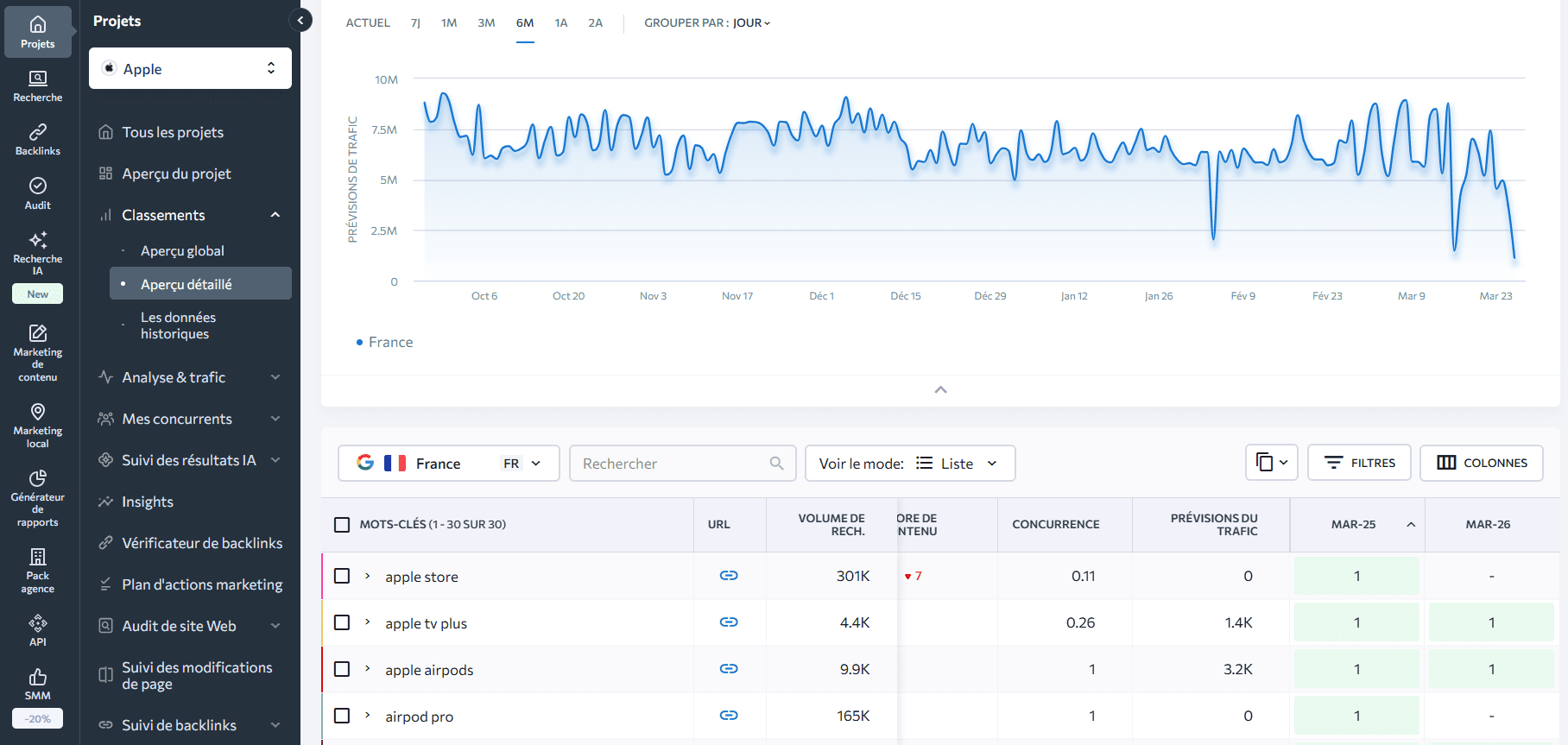Click the URL link icon for apple store
This screenshot has height=745, width=1568.
[x=729, y=575]
